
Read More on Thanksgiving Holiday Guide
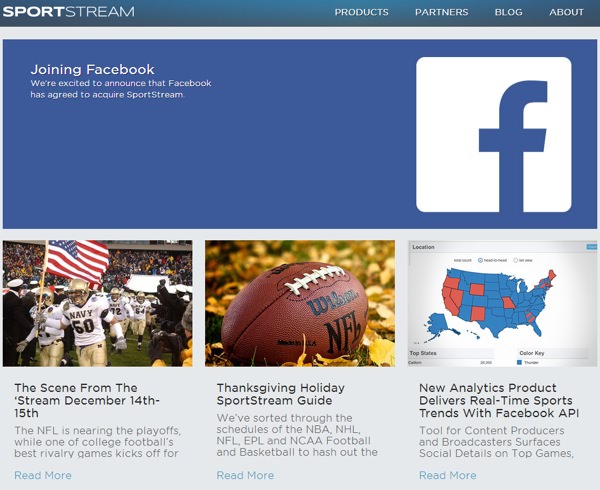coord(245,475)
